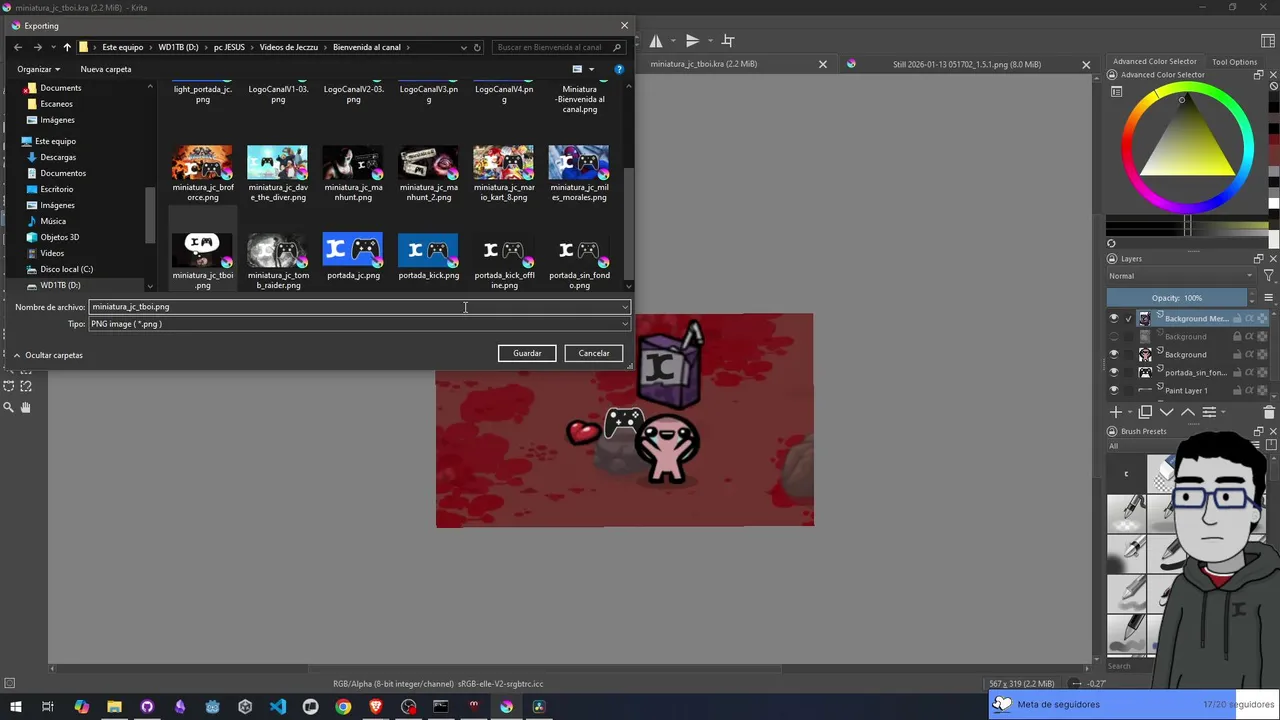Move layer down in the stack
Screen dimensions: 1280x720
click(x=1166, y=412)
